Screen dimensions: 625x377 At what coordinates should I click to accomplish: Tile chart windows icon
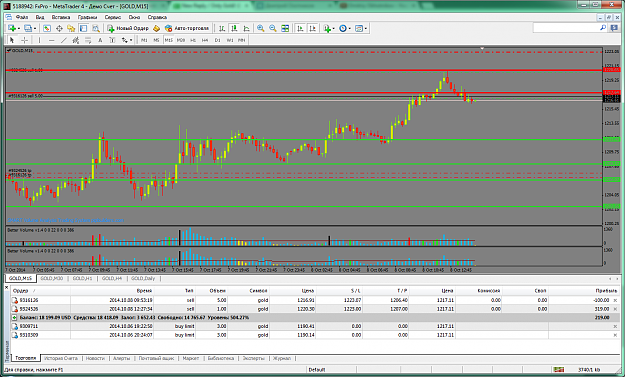coord(285,28)
